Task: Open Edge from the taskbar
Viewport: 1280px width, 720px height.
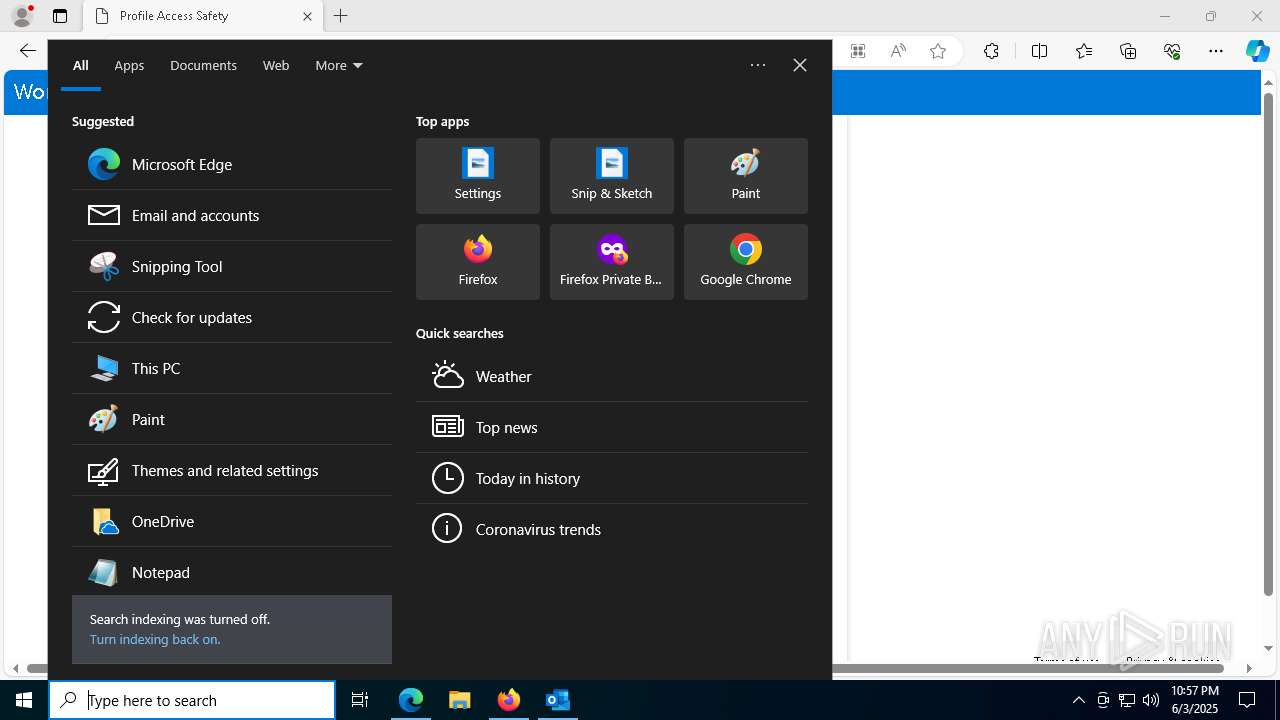Action: 411,700
